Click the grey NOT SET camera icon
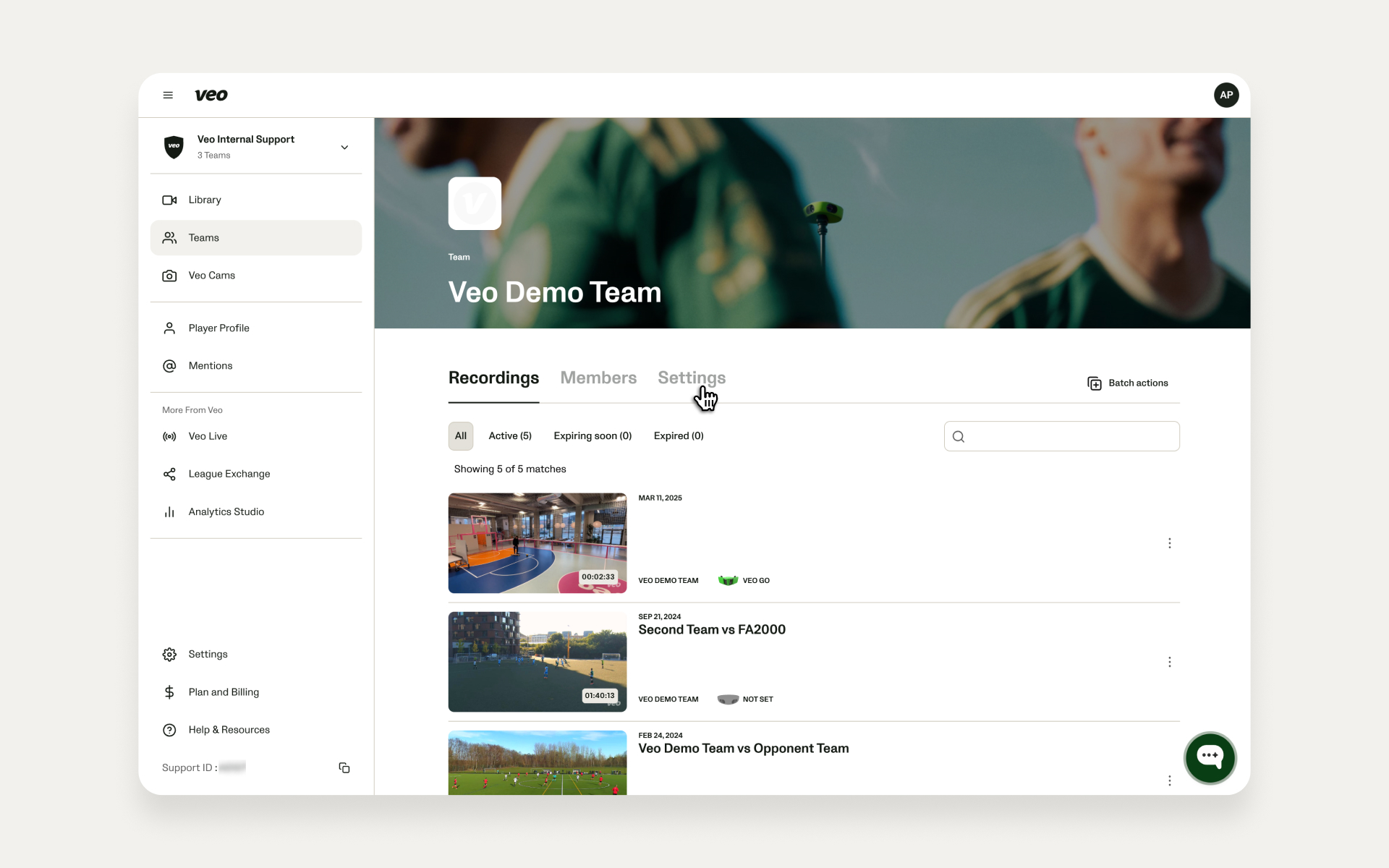 pyautogui.click(x=728, y=699)
